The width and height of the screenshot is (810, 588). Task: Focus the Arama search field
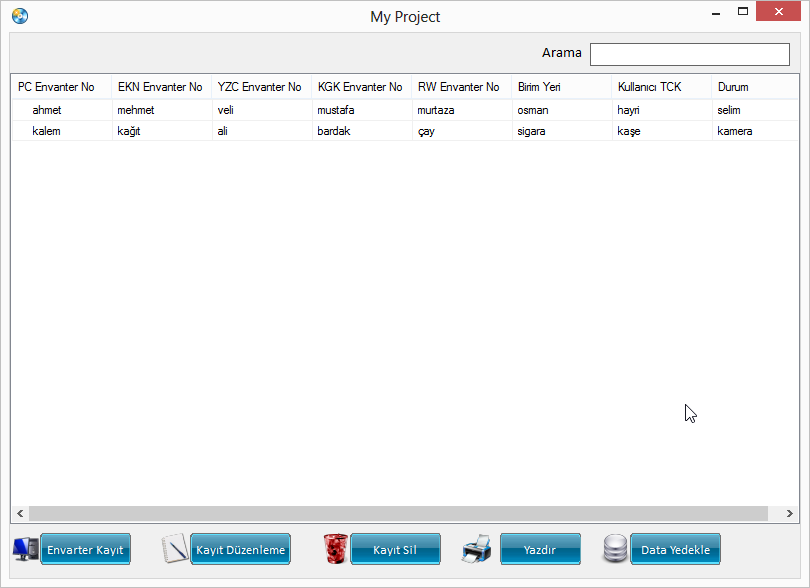point(689,54)
